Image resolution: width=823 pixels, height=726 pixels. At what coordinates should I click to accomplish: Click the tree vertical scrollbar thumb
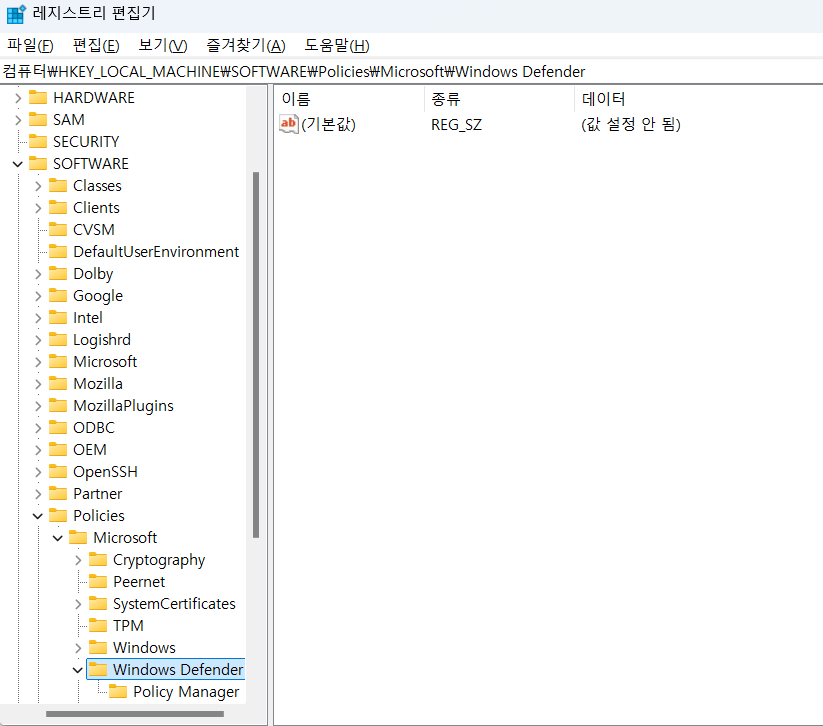pyautogui.click(x=256, y=355)
